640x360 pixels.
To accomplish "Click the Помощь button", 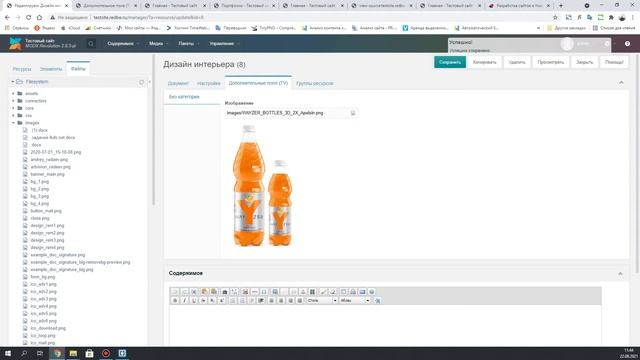I will click(614, 62).
